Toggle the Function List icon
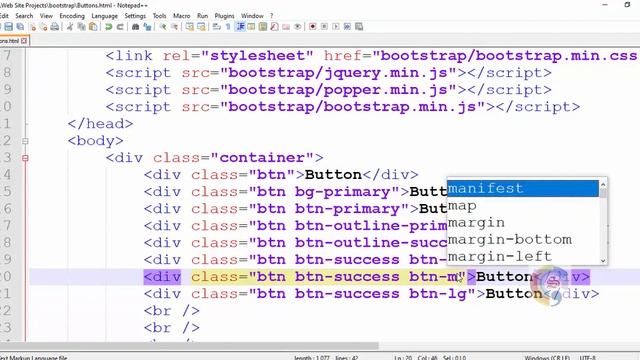640x360 pixels. pyautogui.click(x=274, y=27)
